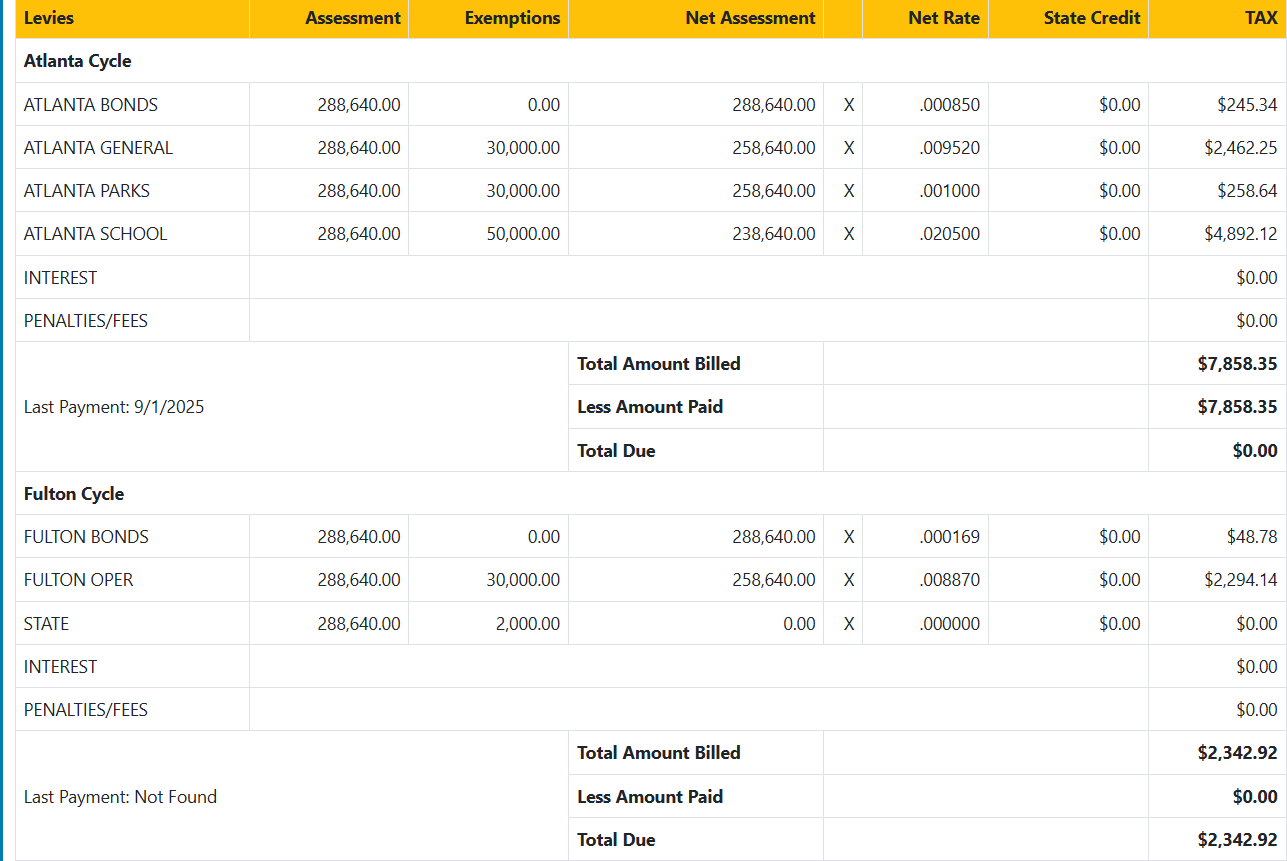Click Last Payment: Not Found text

click(x=120, y=797)
